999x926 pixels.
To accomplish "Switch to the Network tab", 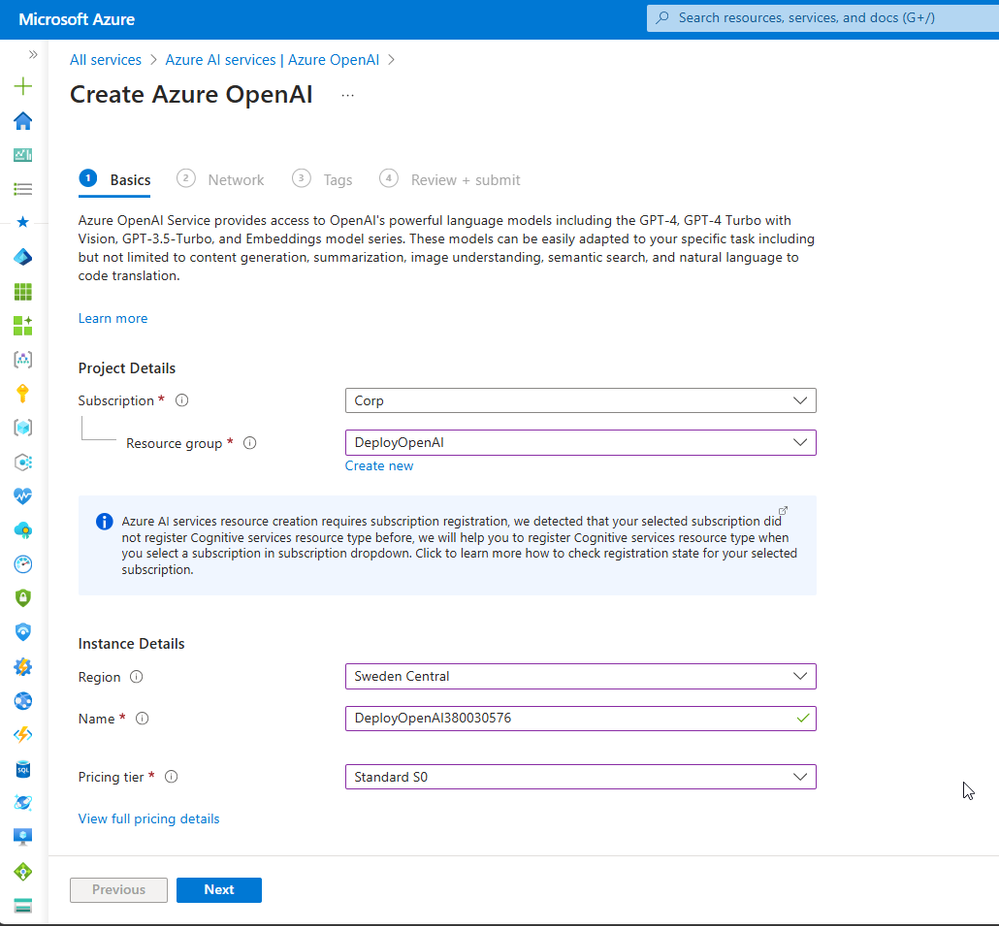I will click(220, 180).
